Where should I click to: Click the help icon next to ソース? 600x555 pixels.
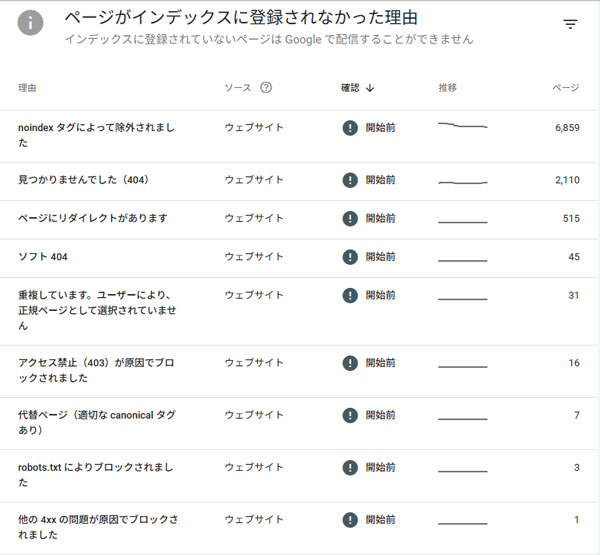pyautogui.click(x=266, y=88)
